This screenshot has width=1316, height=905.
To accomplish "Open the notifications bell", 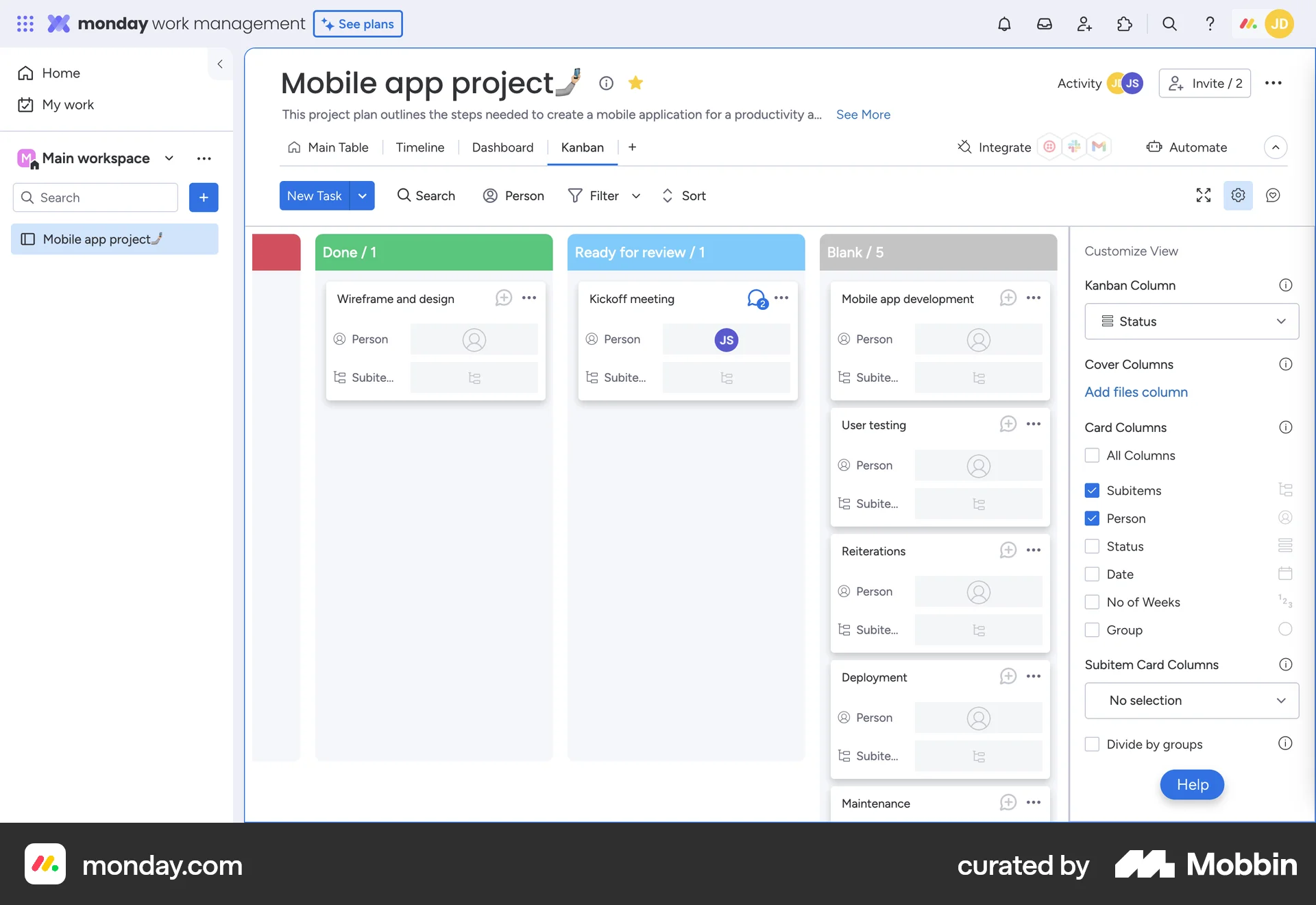I will [1005, 23].
